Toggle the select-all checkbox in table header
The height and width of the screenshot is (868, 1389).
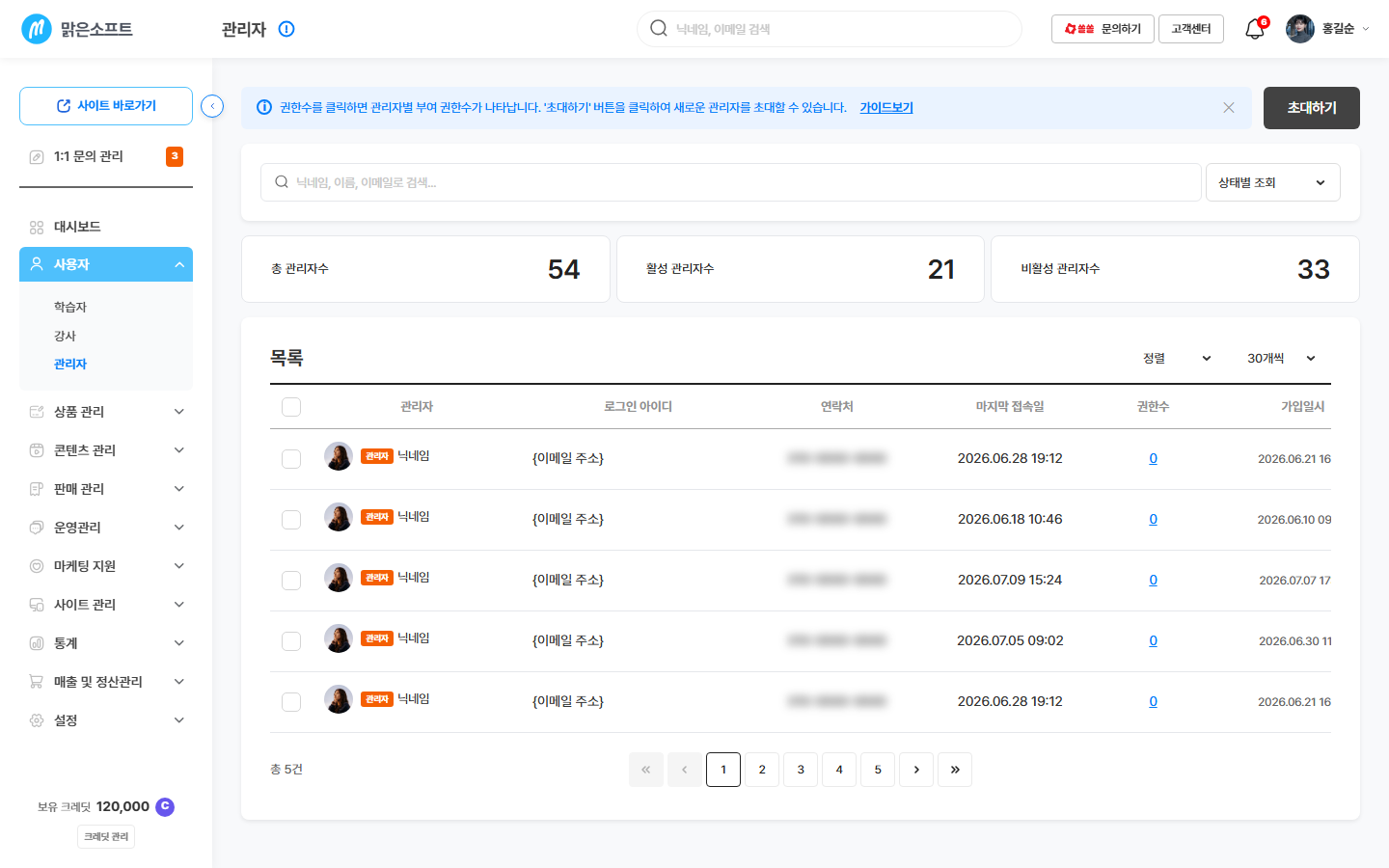click(291, 407)
